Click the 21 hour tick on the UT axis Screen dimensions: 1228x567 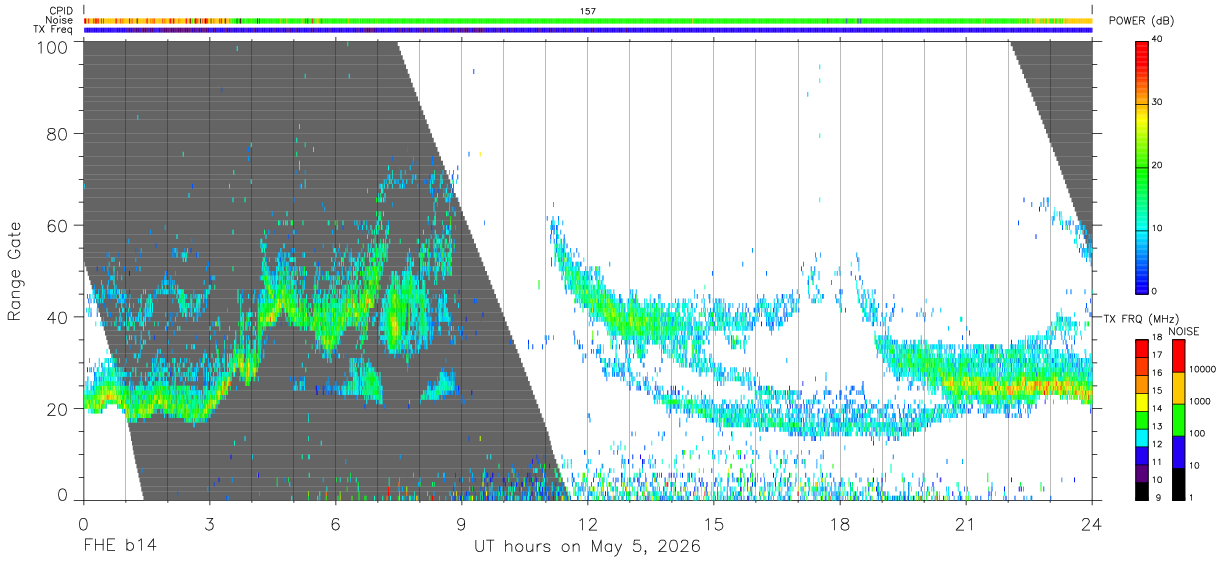pos(966,524)
